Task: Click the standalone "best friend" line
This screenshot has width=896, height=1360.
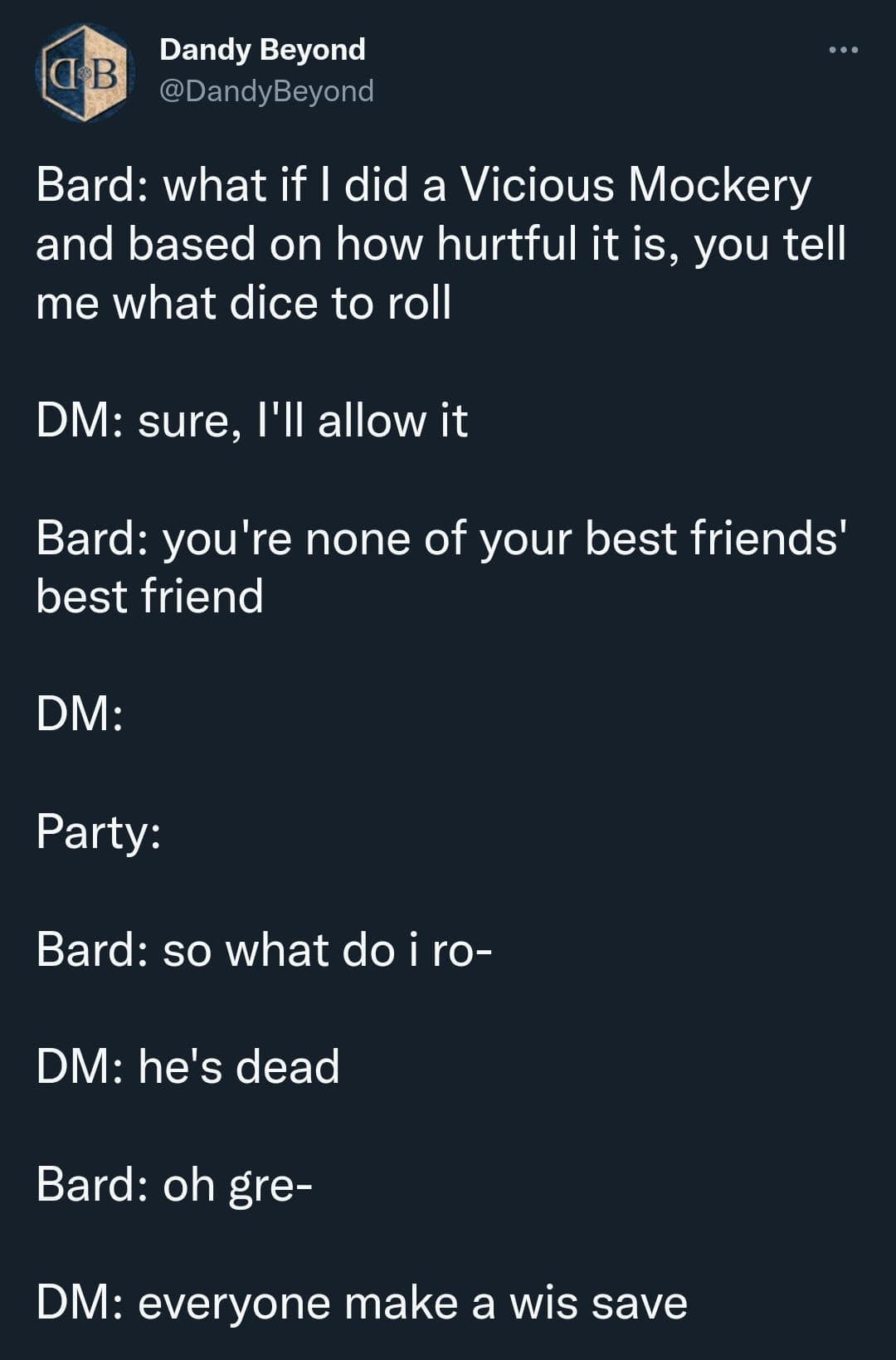Action: (150, 597)
